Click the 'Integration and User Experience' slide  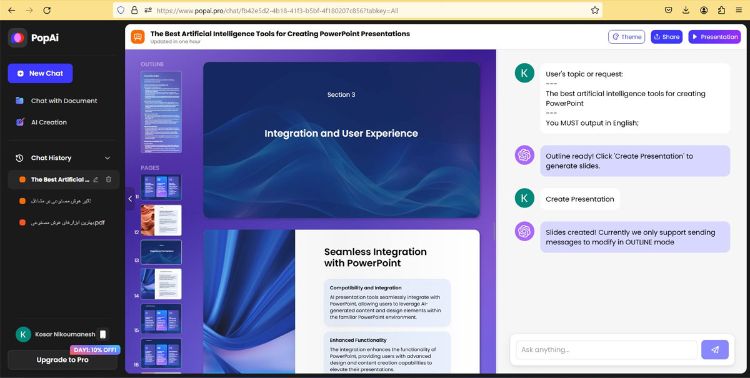[342, 140]
